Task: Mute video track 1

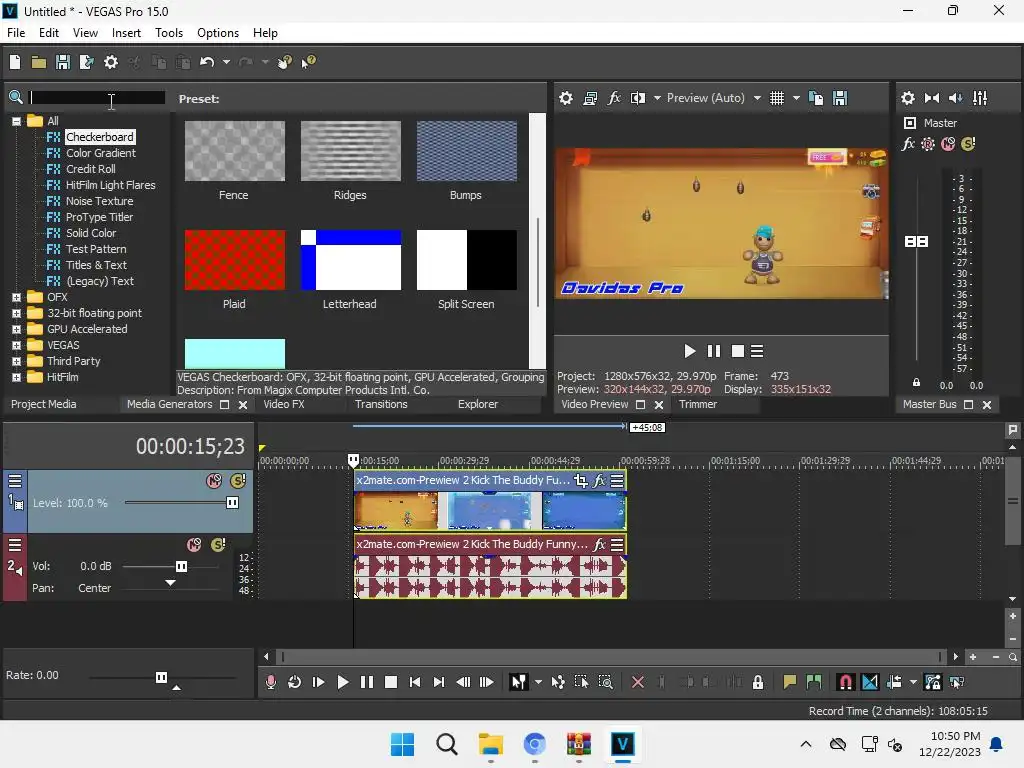Action: [x=214, y=481]
